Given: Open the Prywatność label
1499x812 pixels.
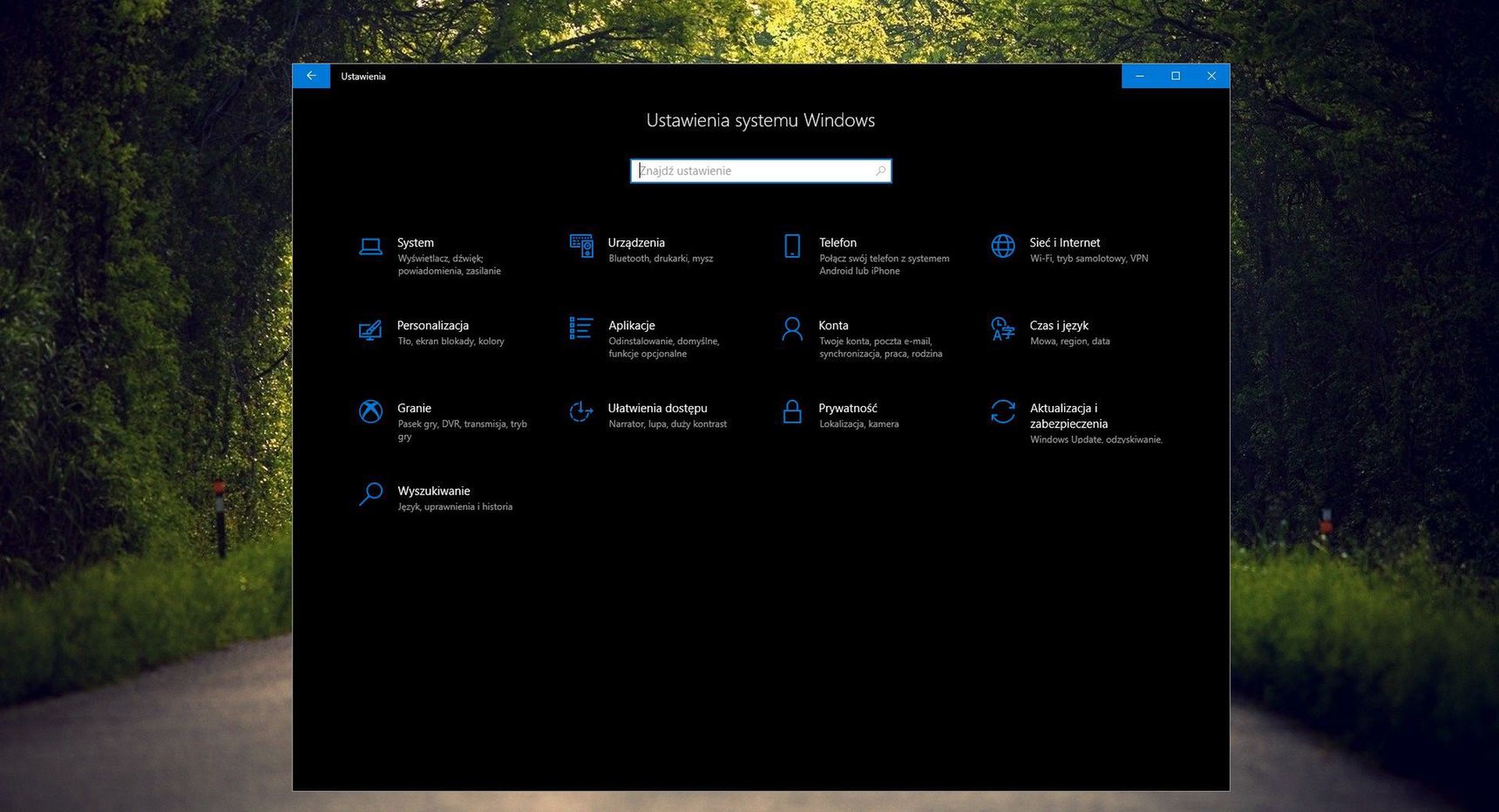Looking at the screenshot, I should pyautogui.click(x=848, y=409).
